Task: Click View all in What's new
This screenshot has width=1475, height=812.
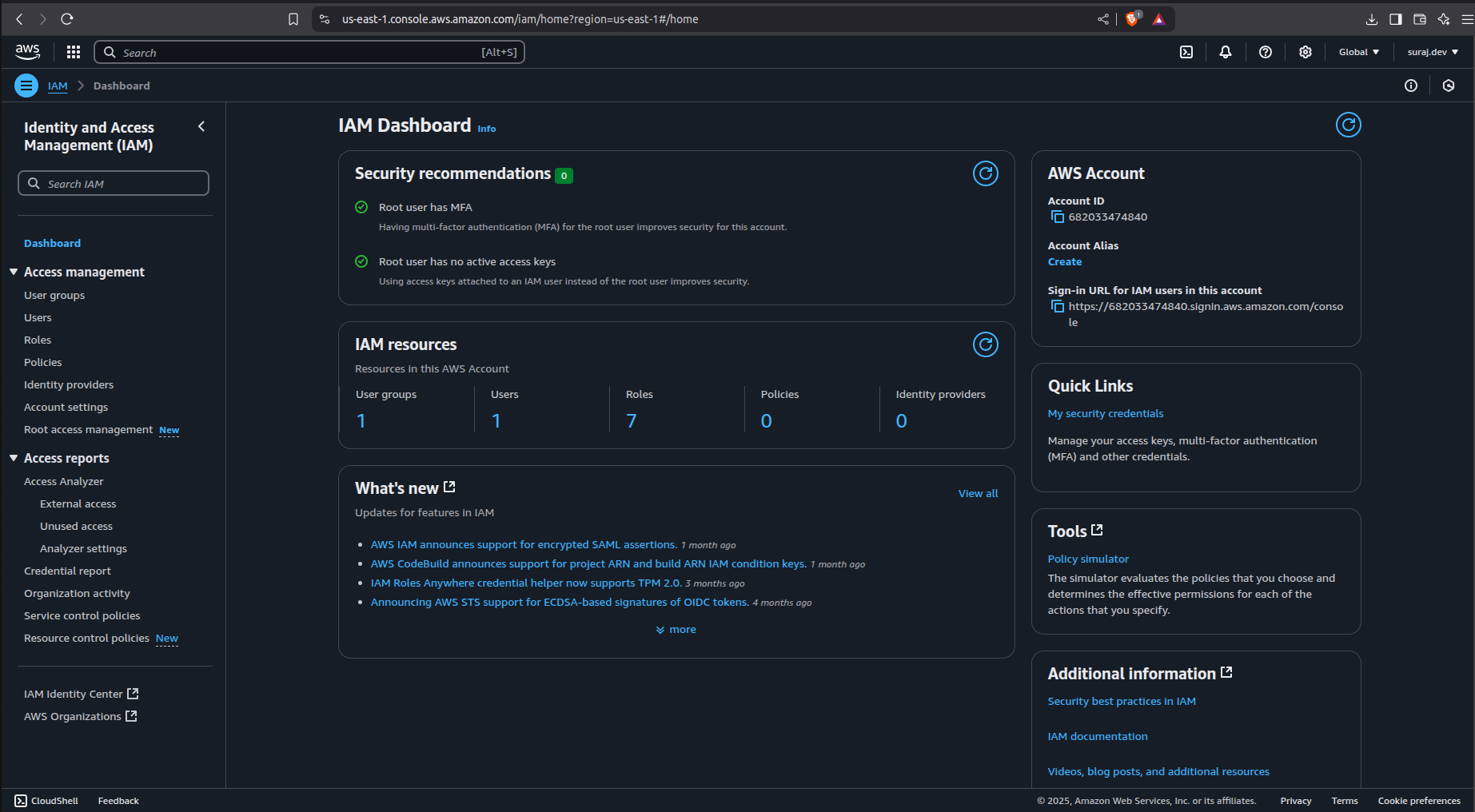Action: click(978, 493)
